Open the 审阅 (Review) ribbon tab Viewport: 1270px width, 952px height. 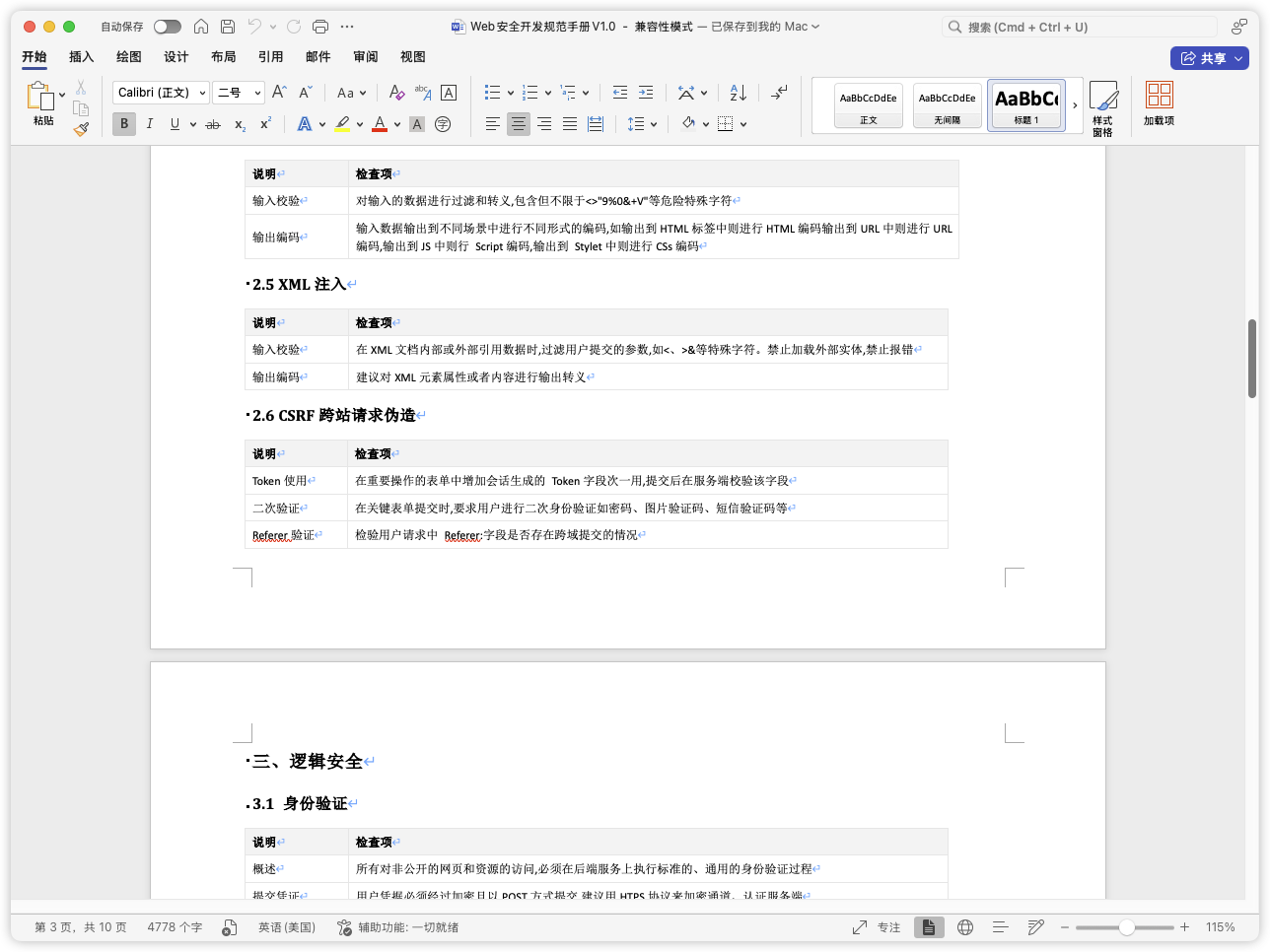[x=365, y=57]
